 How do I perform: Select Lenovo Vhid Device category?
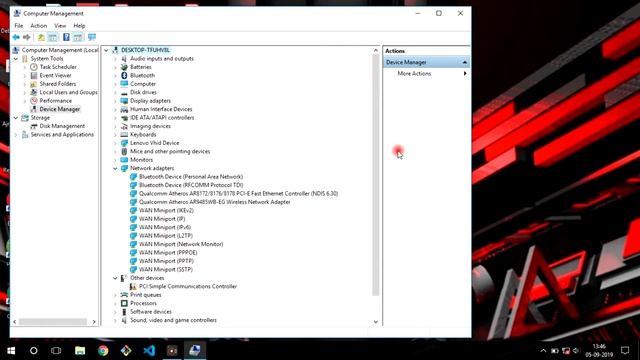pyautogui.click(x=155, y=143)
